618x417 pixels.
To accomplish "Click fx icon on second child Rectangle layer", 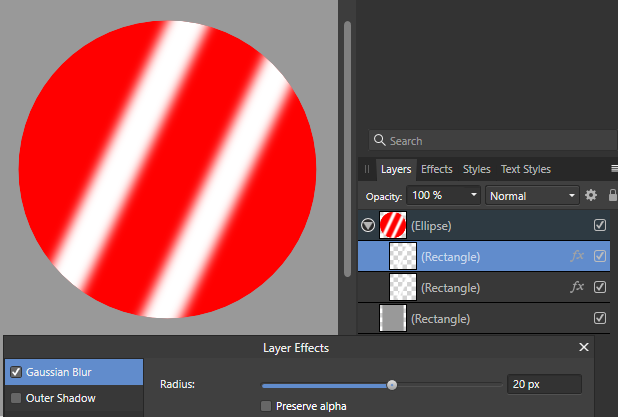I will (x=577, y=287).
